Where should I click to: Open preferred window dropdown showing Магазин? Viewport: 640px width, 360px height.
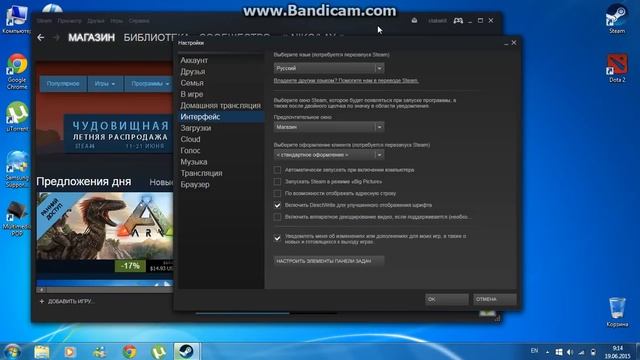tap(329, 127)
